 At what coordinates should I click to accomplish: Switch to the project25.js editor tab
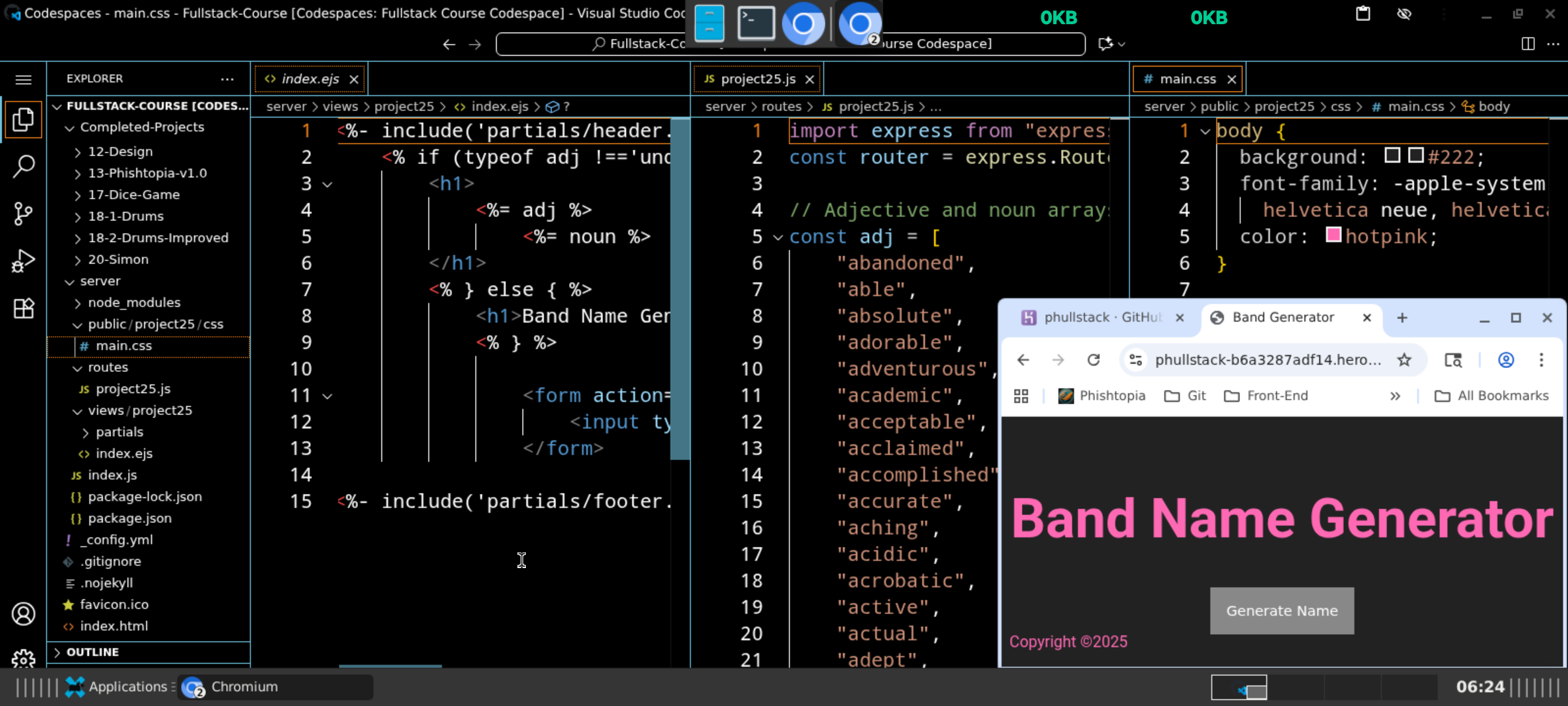[x=757, y=79]
